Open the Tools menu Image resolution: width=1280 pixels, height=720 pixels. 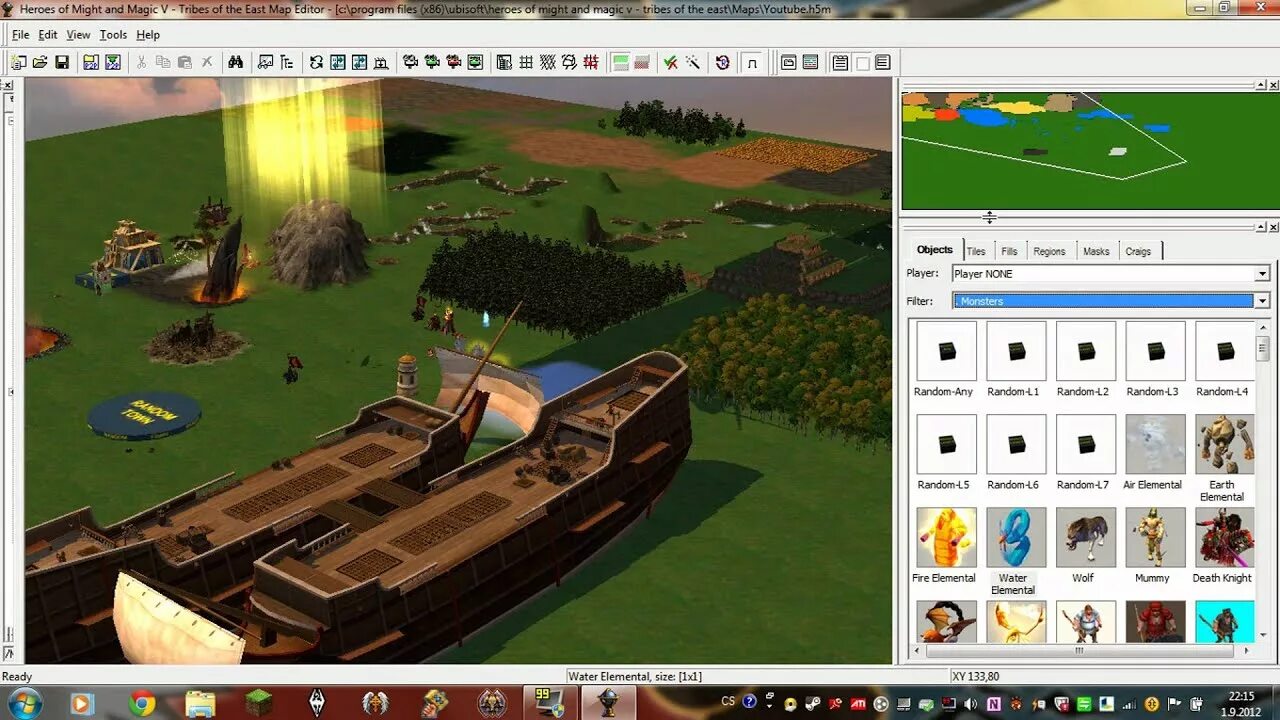point(113,35)
